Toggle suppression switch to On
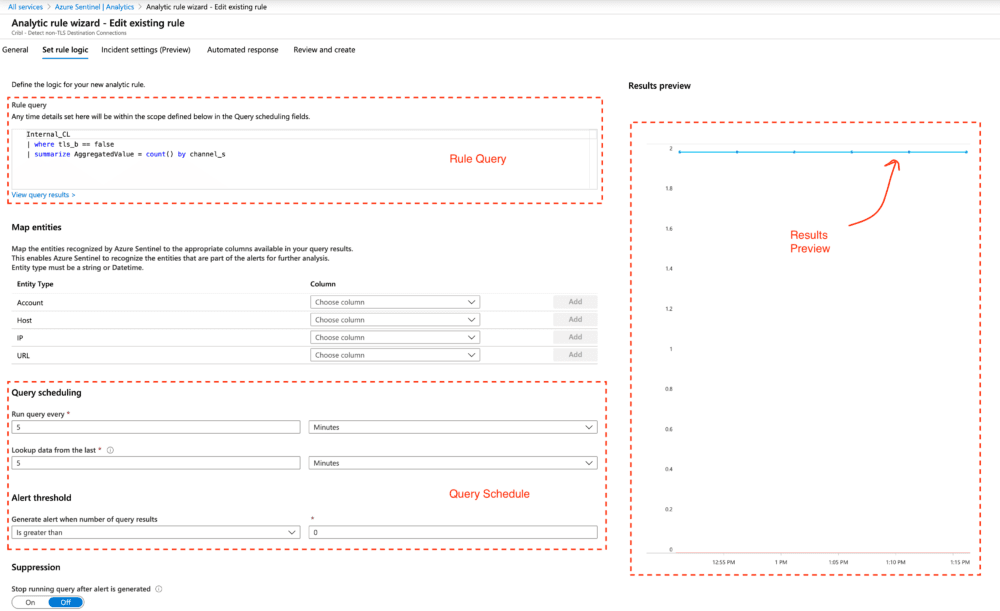The image size is (1000, 611). click(30, 602)
